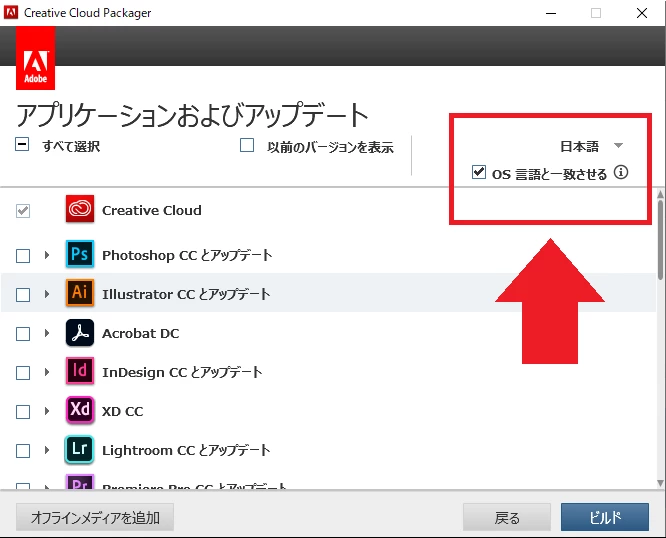The image size is (666, 538).
Task: Expand Photoshop CC update list
Action: pyautogui.click(x=47, y=255)
